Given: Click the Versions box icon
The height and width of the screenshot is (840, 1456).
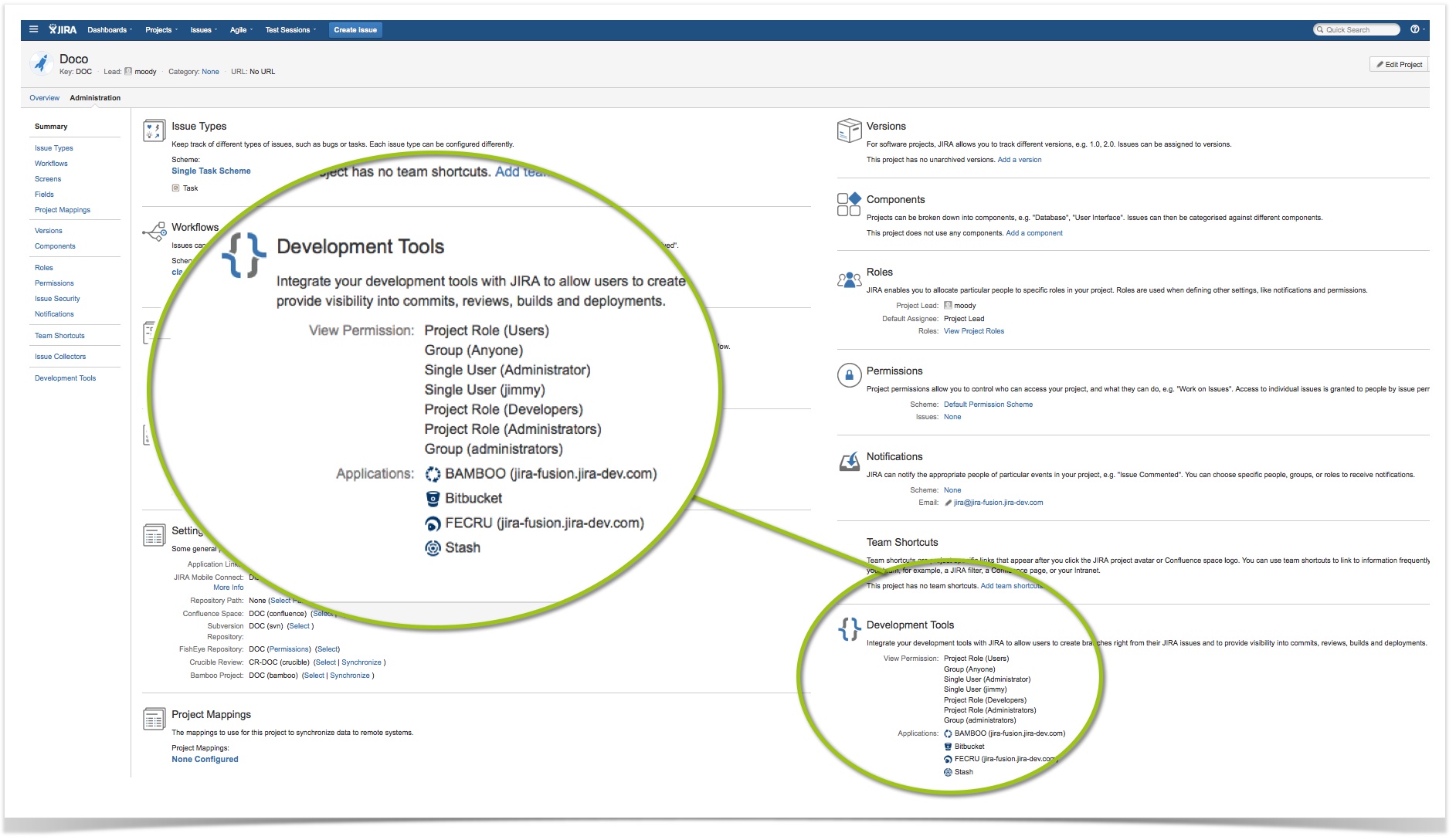Looking at the screenshot, I should pyautogui.click(x=849, y=130).
